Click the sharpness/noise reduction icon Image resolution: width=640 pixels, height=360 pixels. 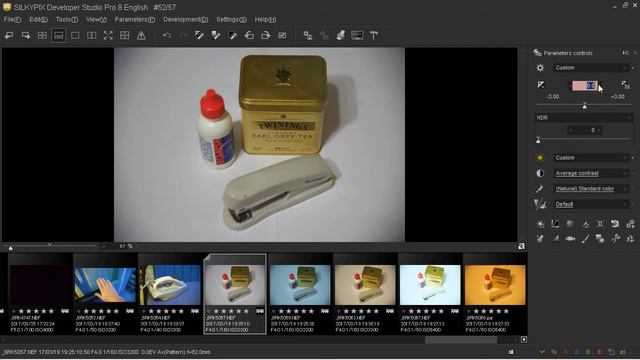pyautogui.click(x=540, y=204)
